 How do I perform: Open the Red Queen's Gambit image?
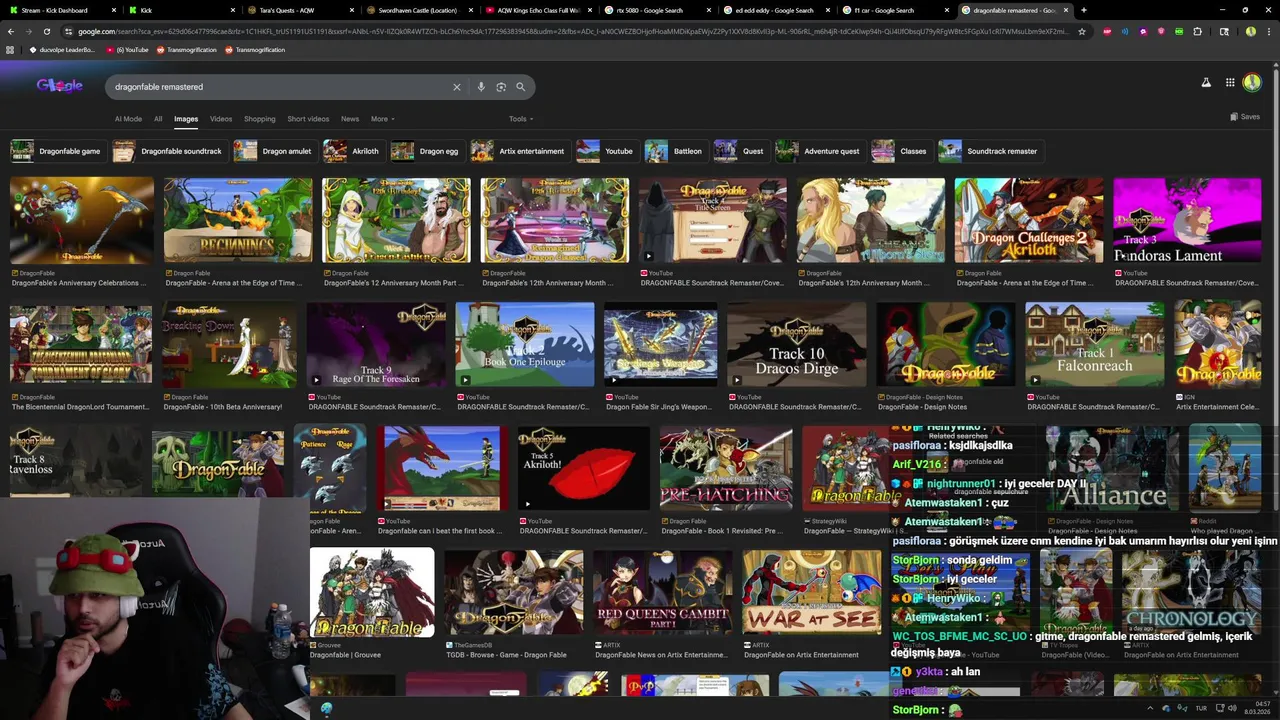point(661,593)
